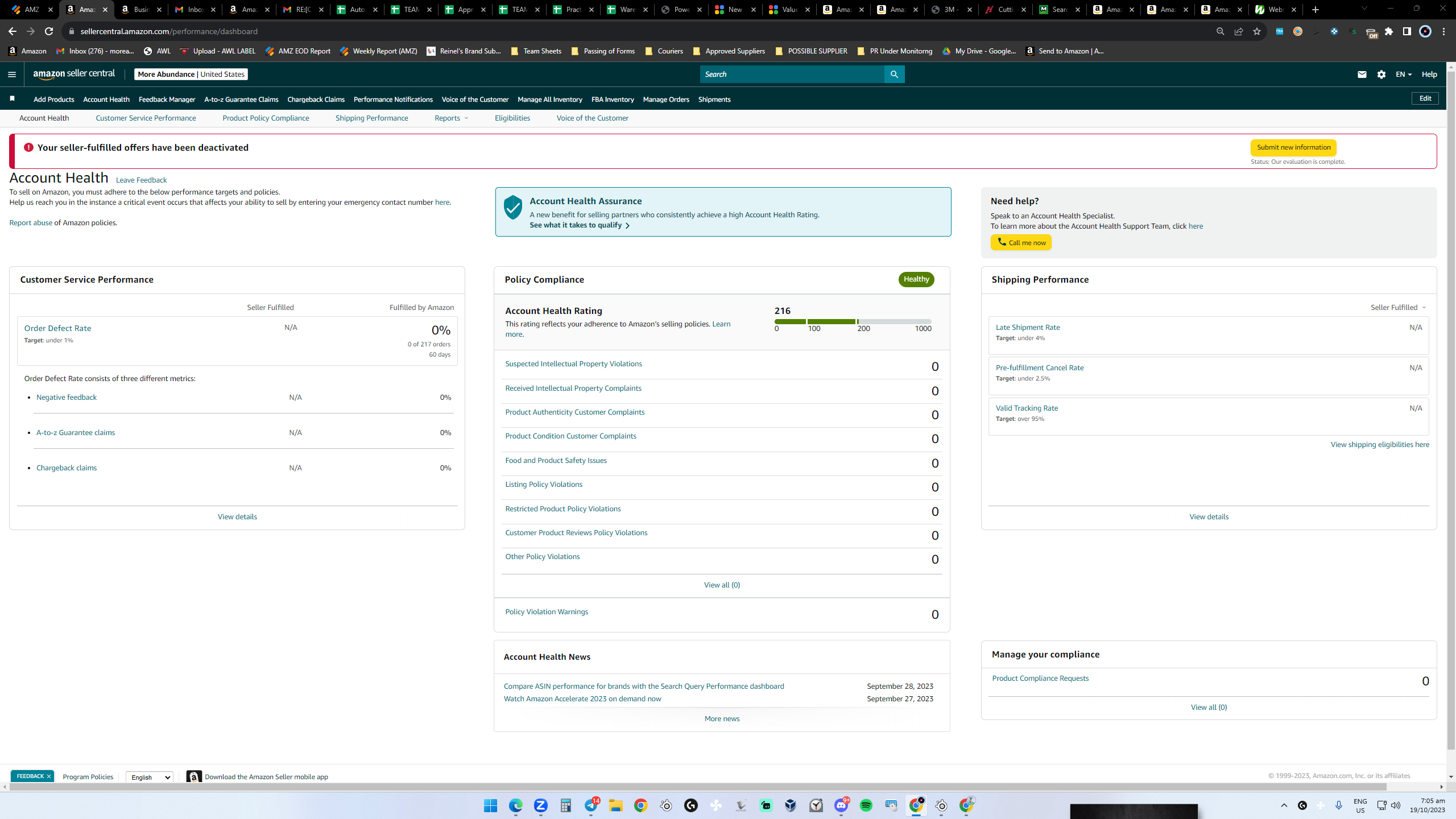Screen dimensions: 1456x819
Task: Expand See what it takes to qualify
Action: point(580,225)
